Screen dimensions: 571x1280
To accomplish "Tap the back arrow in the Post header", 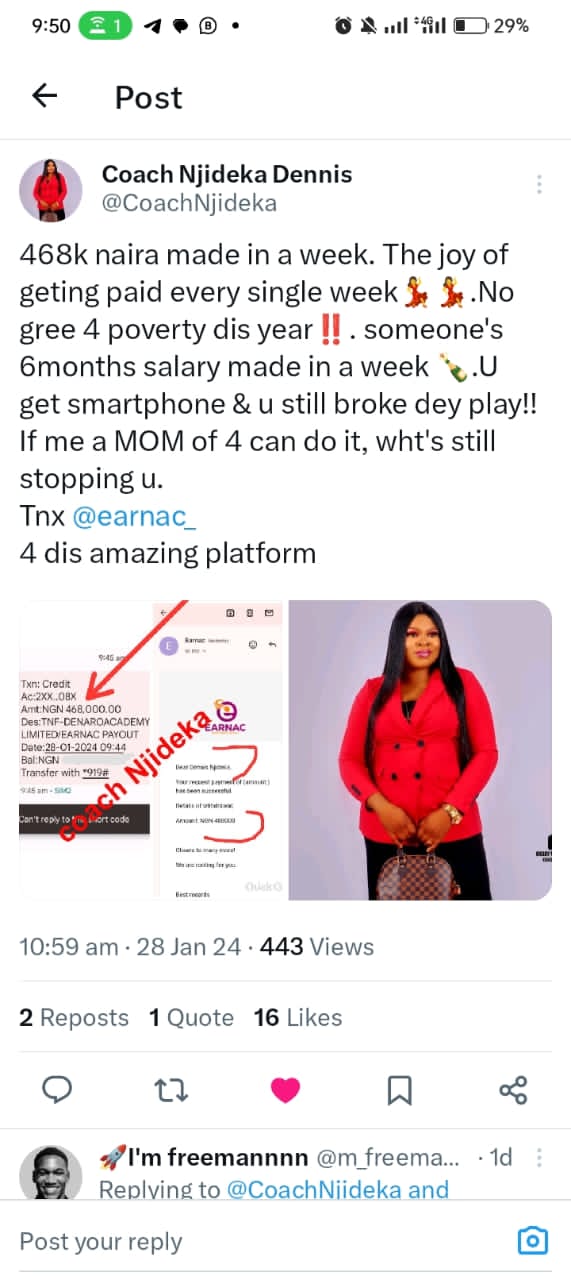I will click(45, 96).
